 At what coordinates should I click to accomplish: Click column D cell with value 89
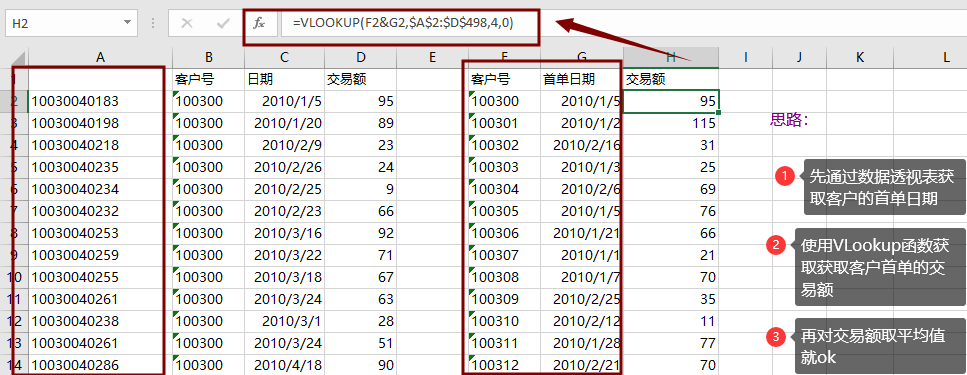pos(361,124)
